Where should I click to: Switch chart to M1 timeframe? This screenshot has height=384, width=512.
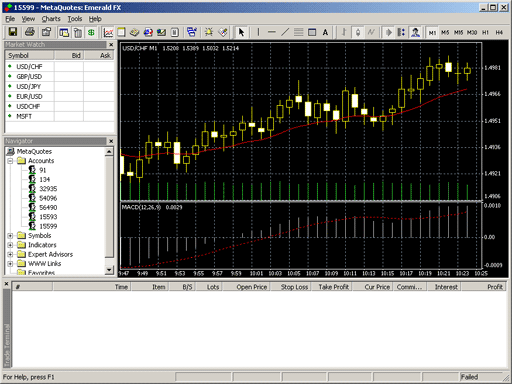432,33
